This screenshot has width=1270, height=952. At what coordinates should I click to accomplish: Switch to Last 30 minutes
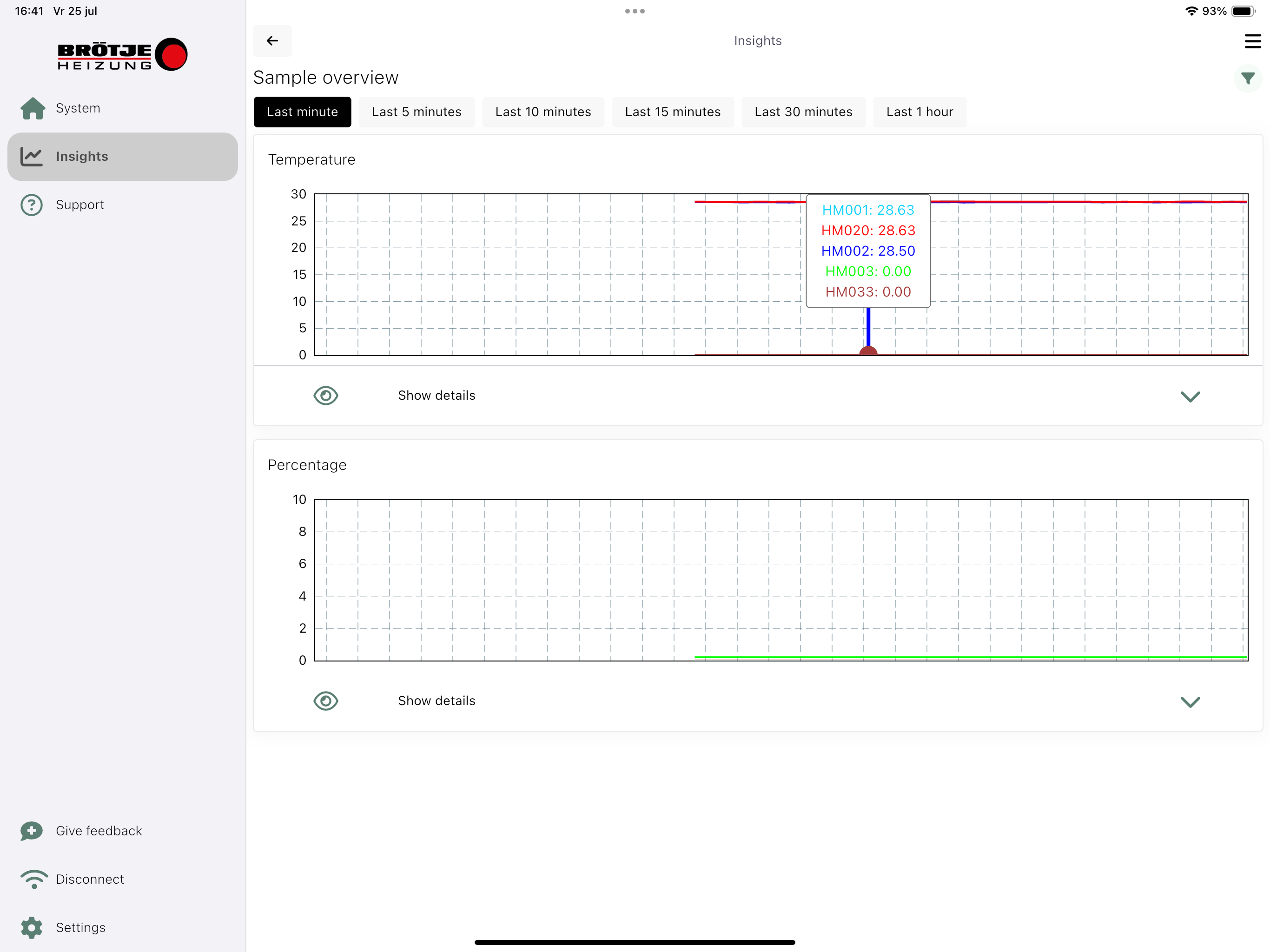803,112
